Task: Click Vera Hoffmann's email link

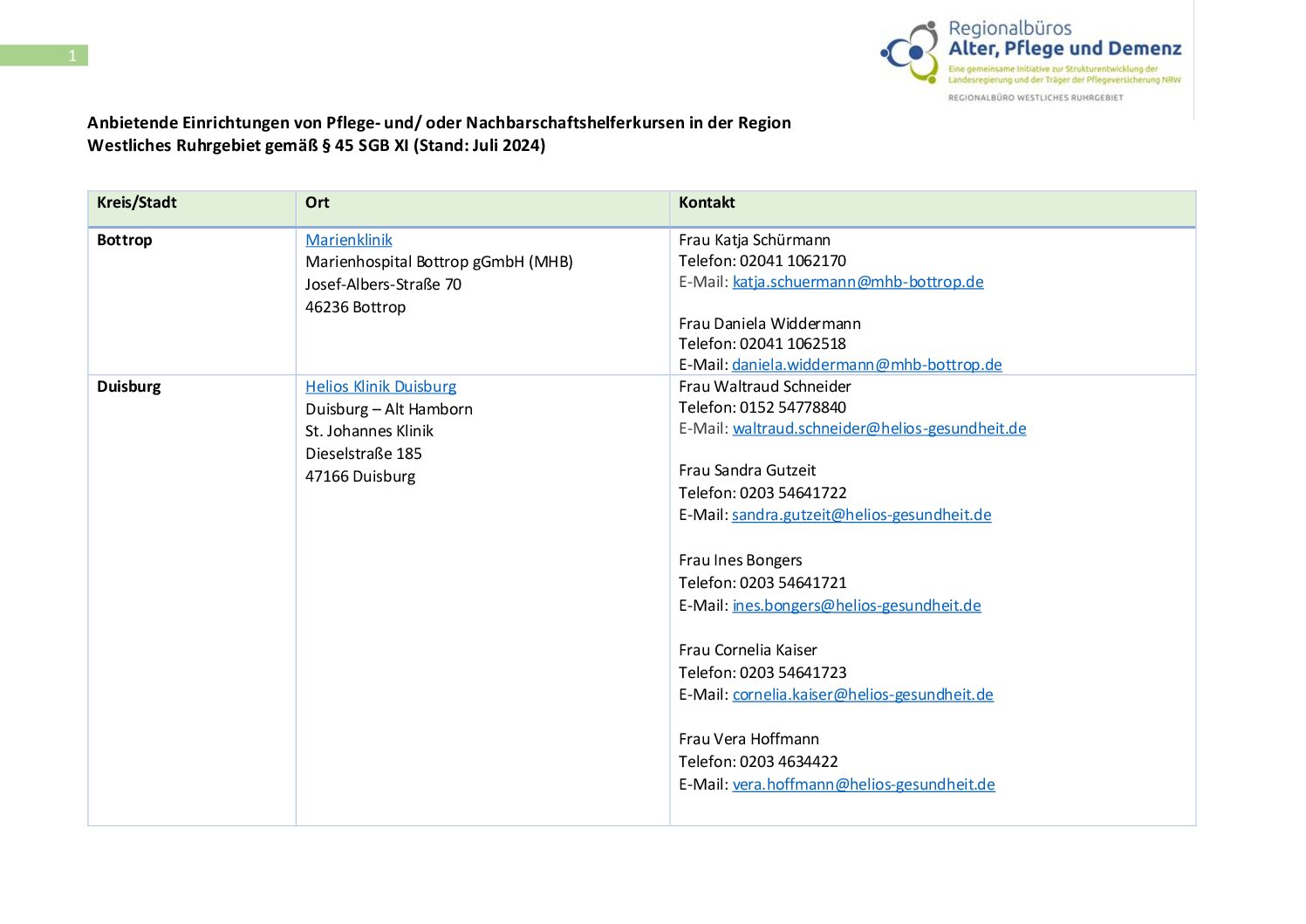Action: tap(863, 784)
